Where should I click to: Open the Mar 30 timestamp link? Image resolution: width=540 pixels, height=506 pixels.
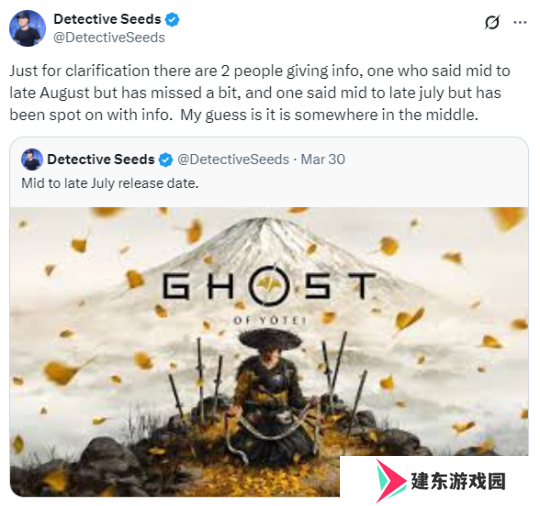323,159
